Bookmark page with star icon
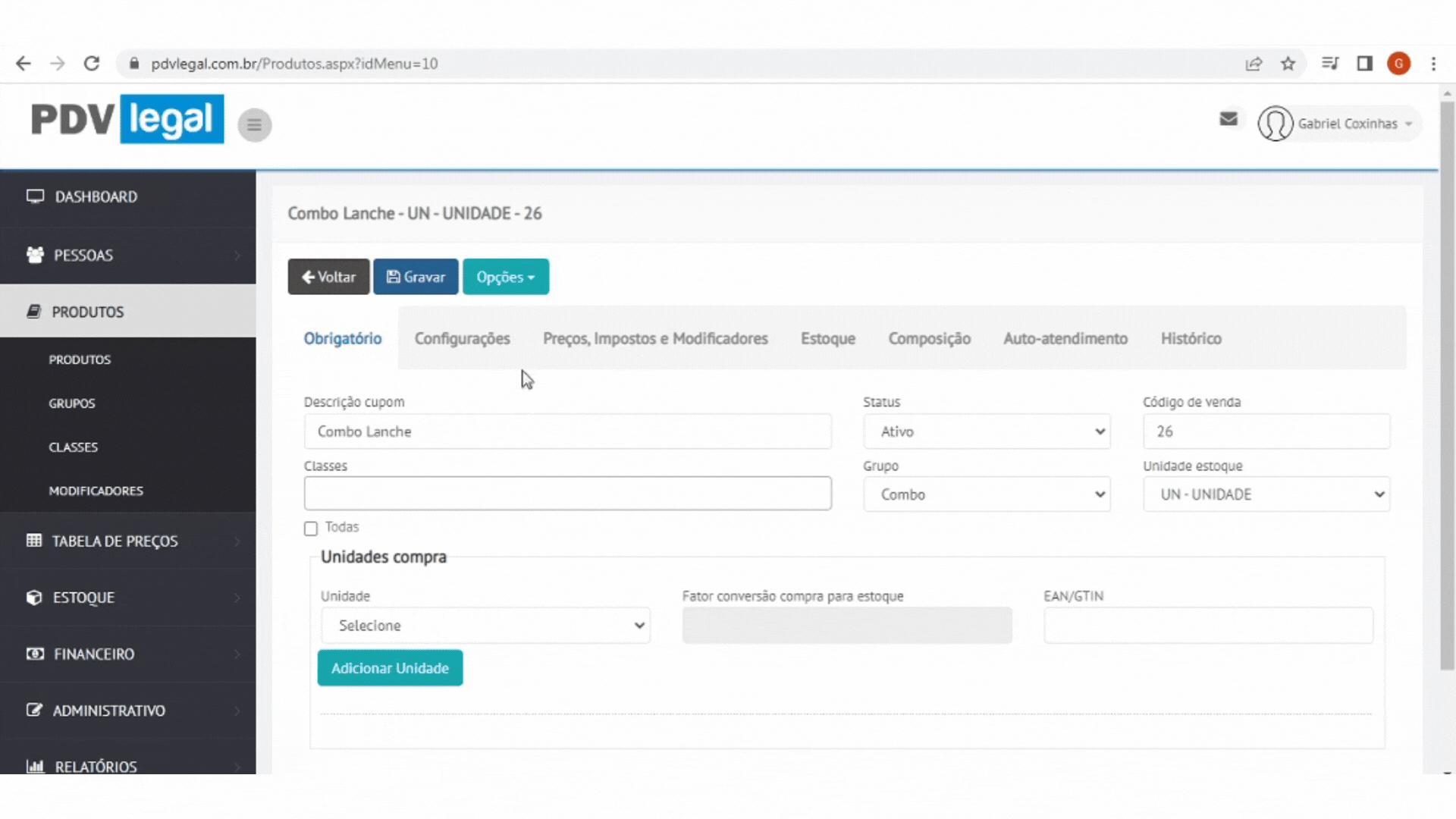This screenshot has width=1456, height=819. [1288, 64]
